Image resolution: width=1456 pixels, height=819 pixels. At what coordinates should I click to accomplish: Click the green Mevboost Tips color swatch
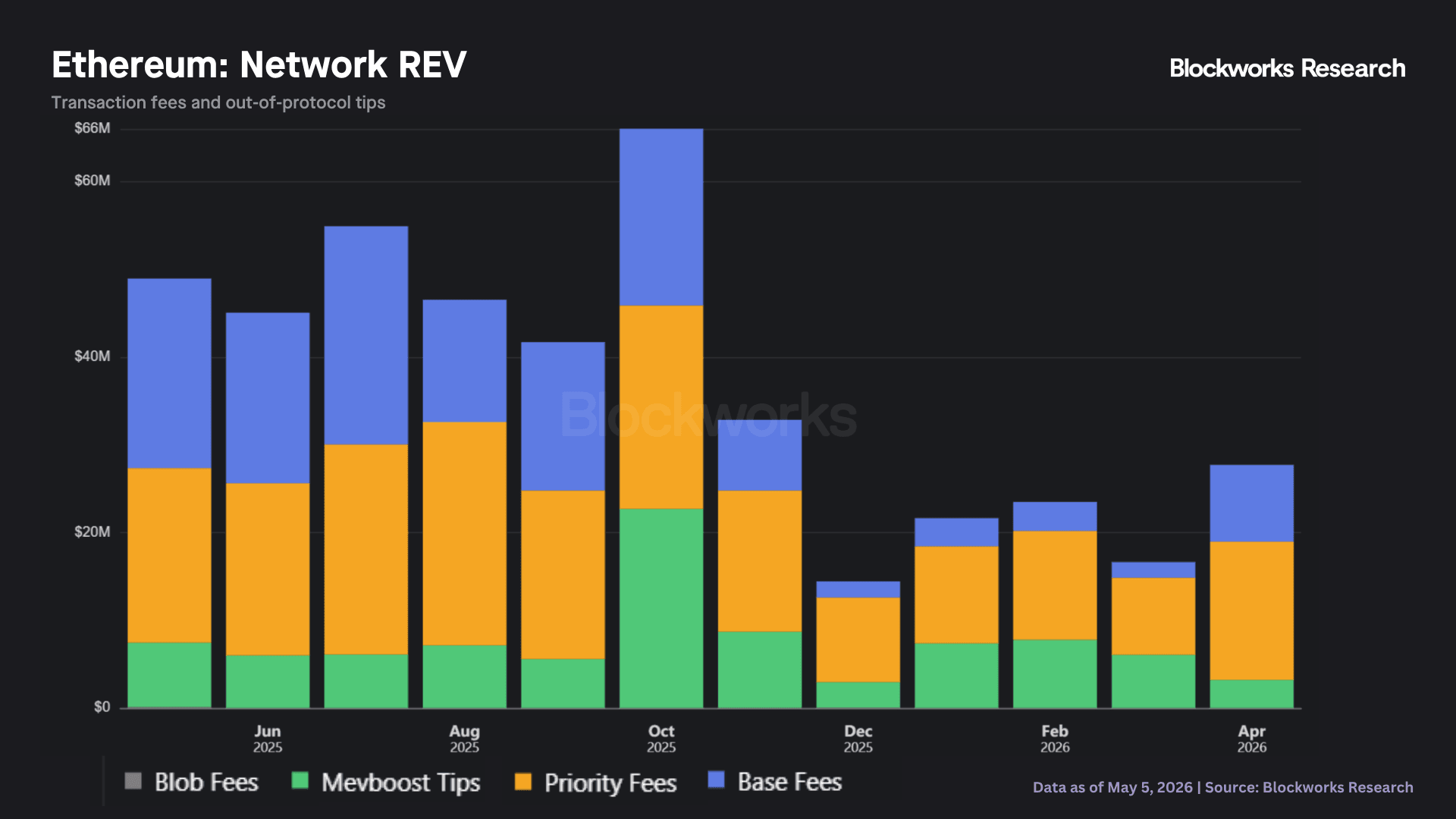coord(300,780)
